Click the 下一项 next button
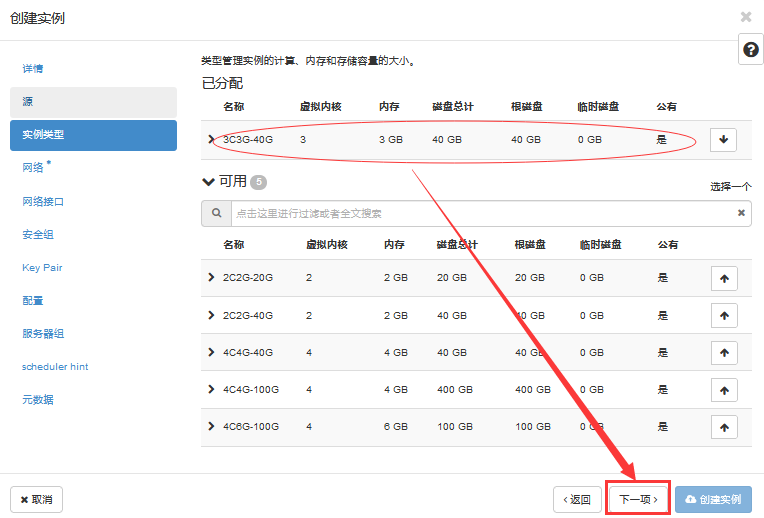Image resolution: width=764 pixels, height=518 pixels. 638,499
